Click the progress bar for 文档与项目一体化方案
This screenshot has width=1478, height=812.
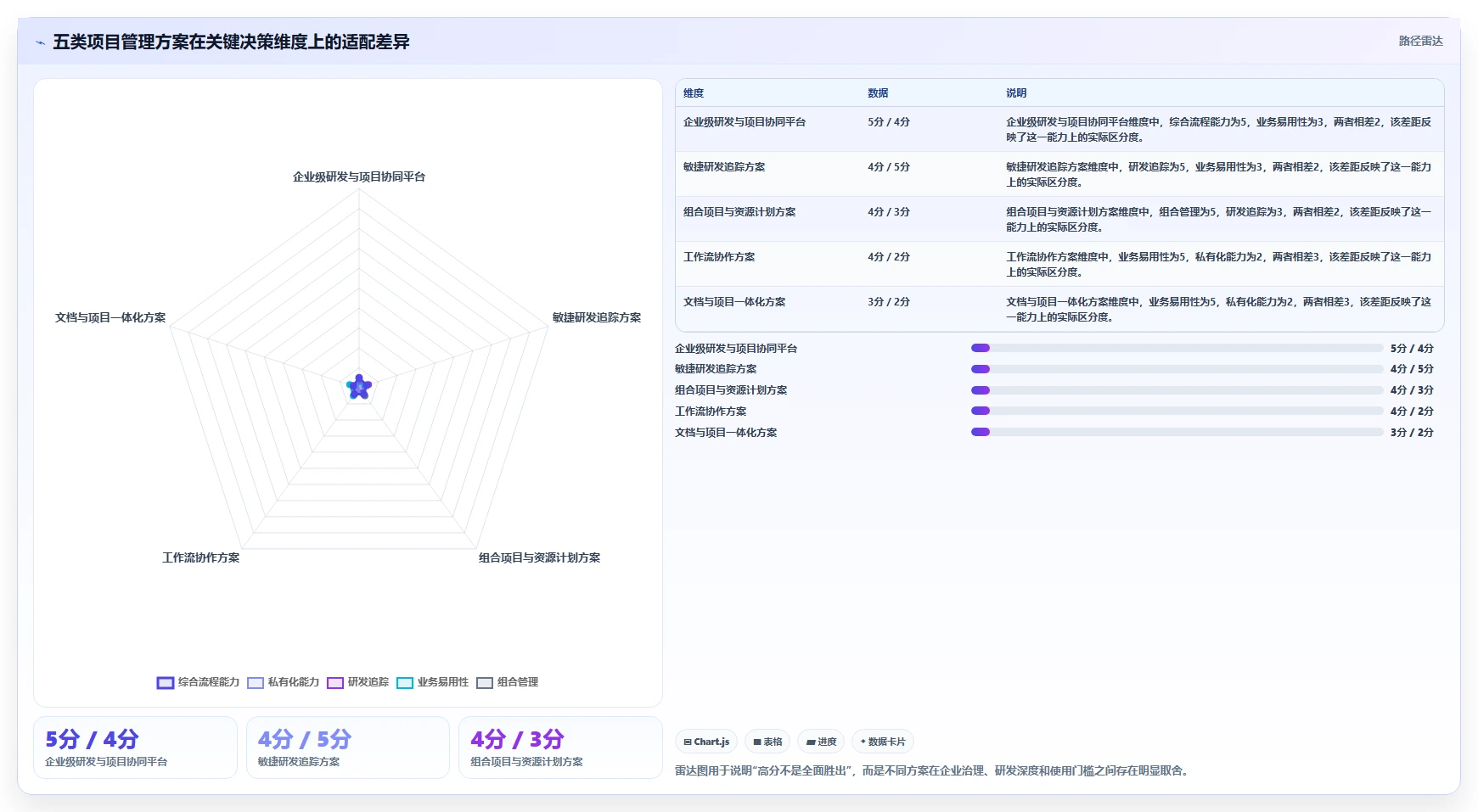pyautogui.click(x=1177, y=432)
